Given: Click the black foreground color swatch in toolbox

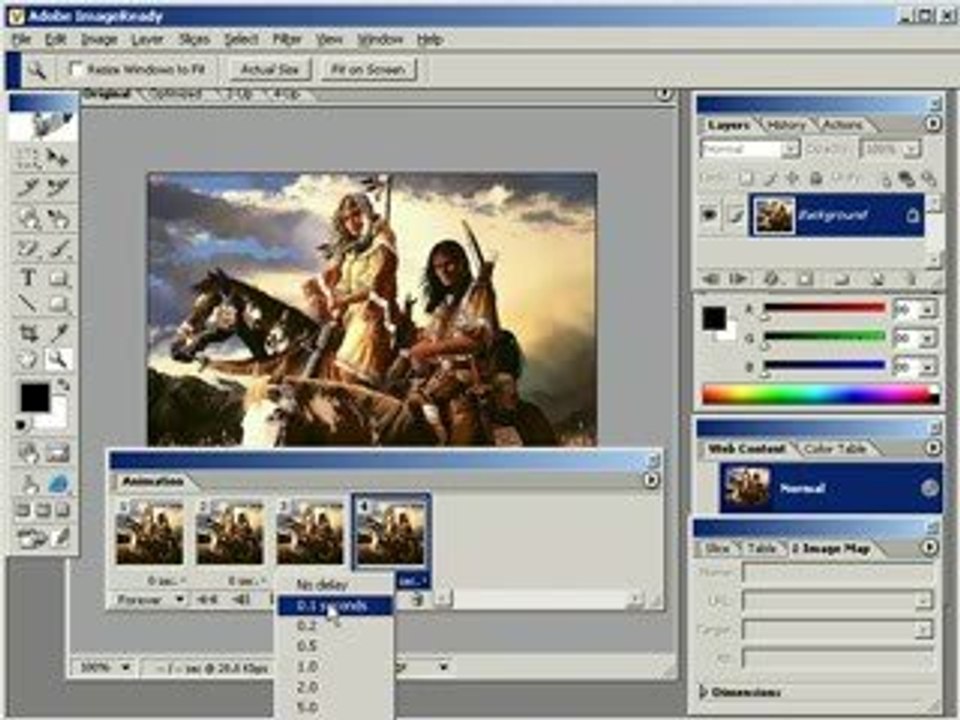Looking at the screenshot, I should point(35,398).
